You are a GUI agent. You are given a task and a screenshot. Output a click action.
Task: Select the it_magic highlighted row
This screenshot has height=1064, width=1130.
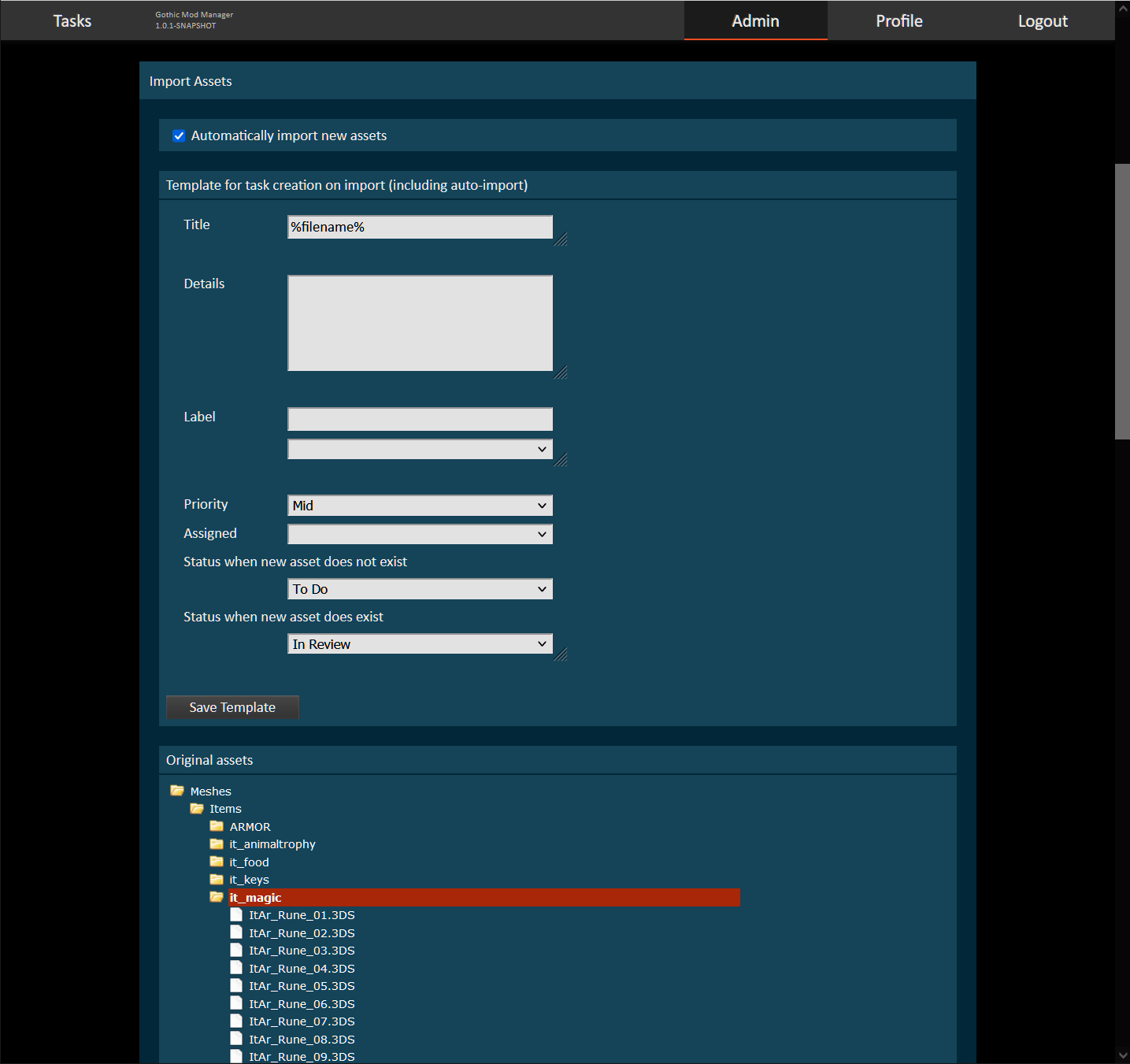click(x=483, y=897)
